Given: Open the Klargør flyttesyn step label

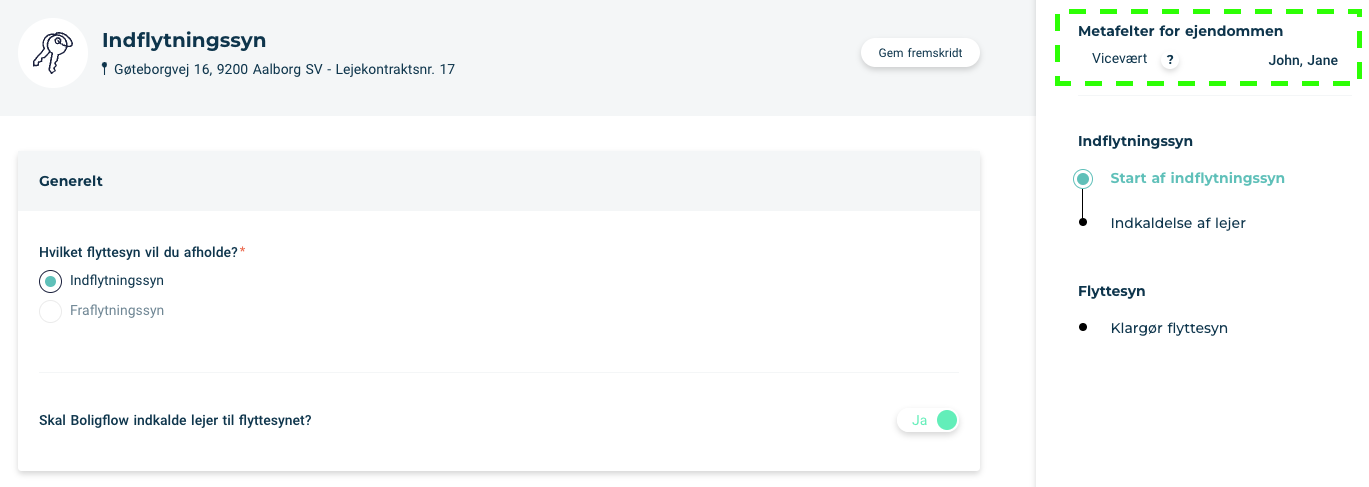Looking at the screenshot, I should pos(1169,328).
